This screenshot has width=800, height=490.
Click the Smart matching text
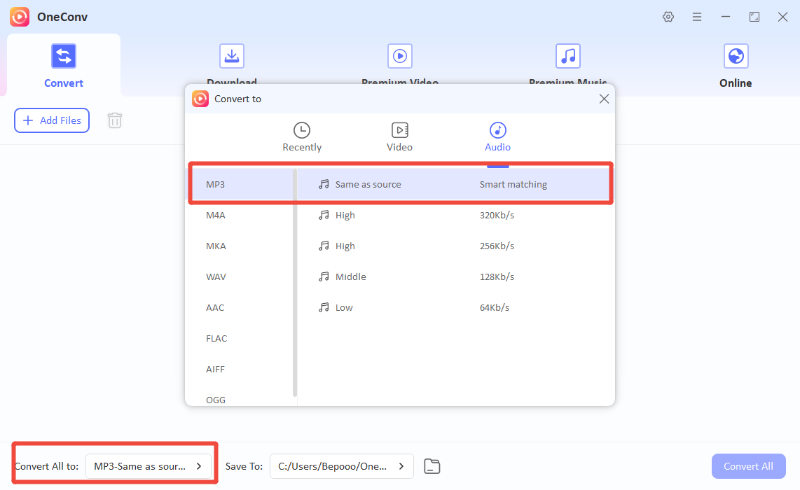513,184
